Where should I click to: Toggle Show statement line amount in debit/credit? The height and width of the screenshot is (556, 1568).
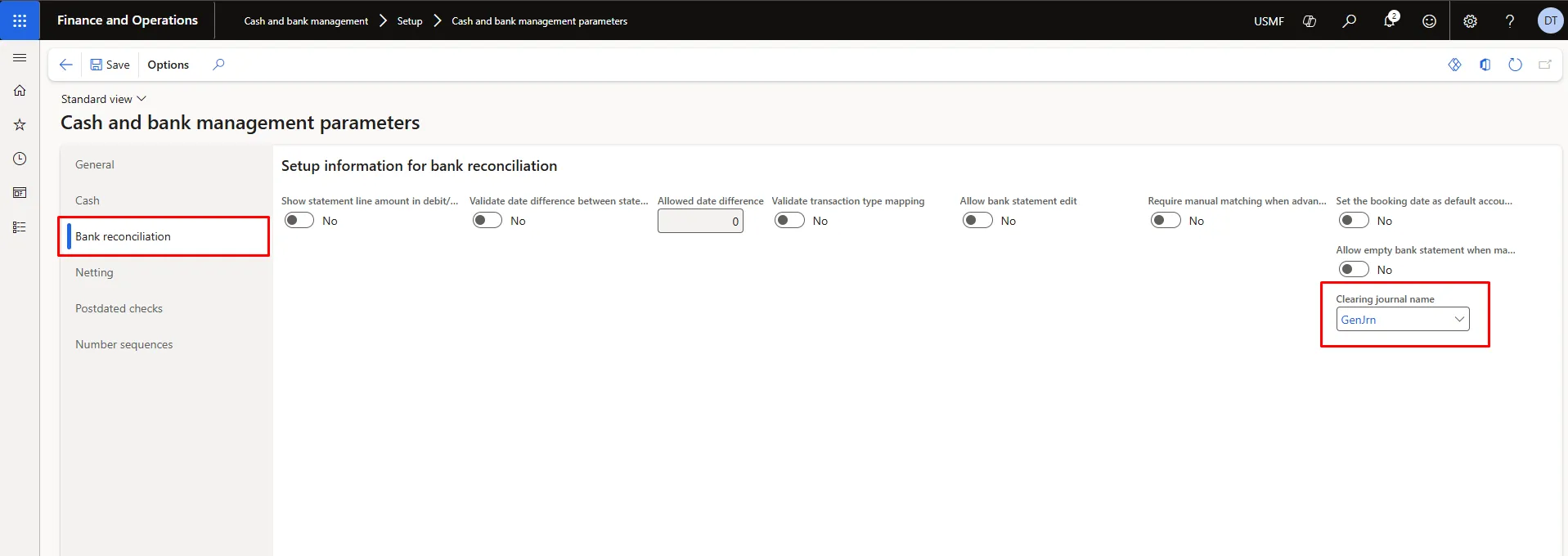(299, 220)
